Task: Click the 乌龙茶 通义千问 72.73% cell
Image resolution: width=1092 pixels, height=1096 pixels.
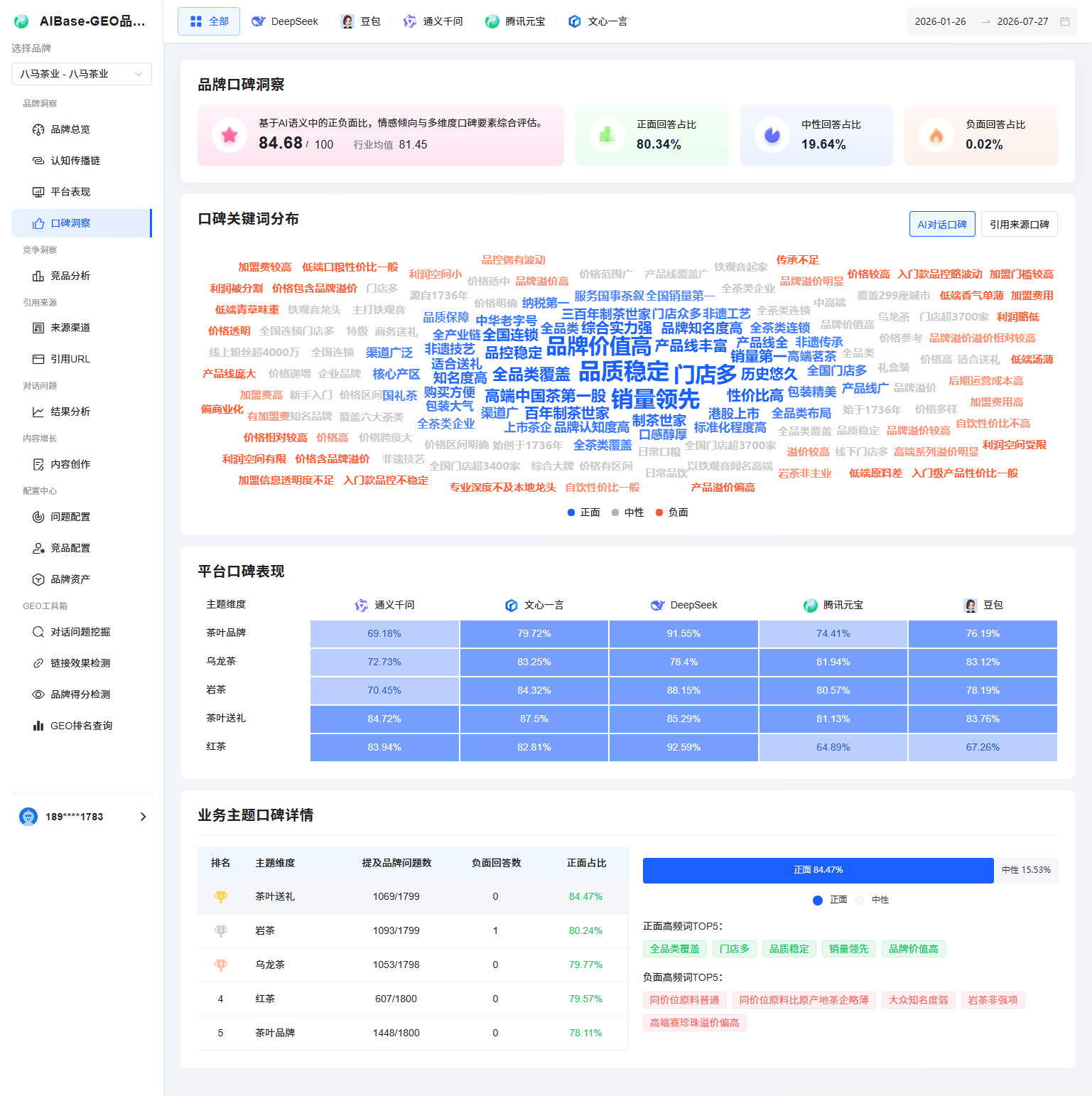Action: pyautogui.click(x=384, y=662)
